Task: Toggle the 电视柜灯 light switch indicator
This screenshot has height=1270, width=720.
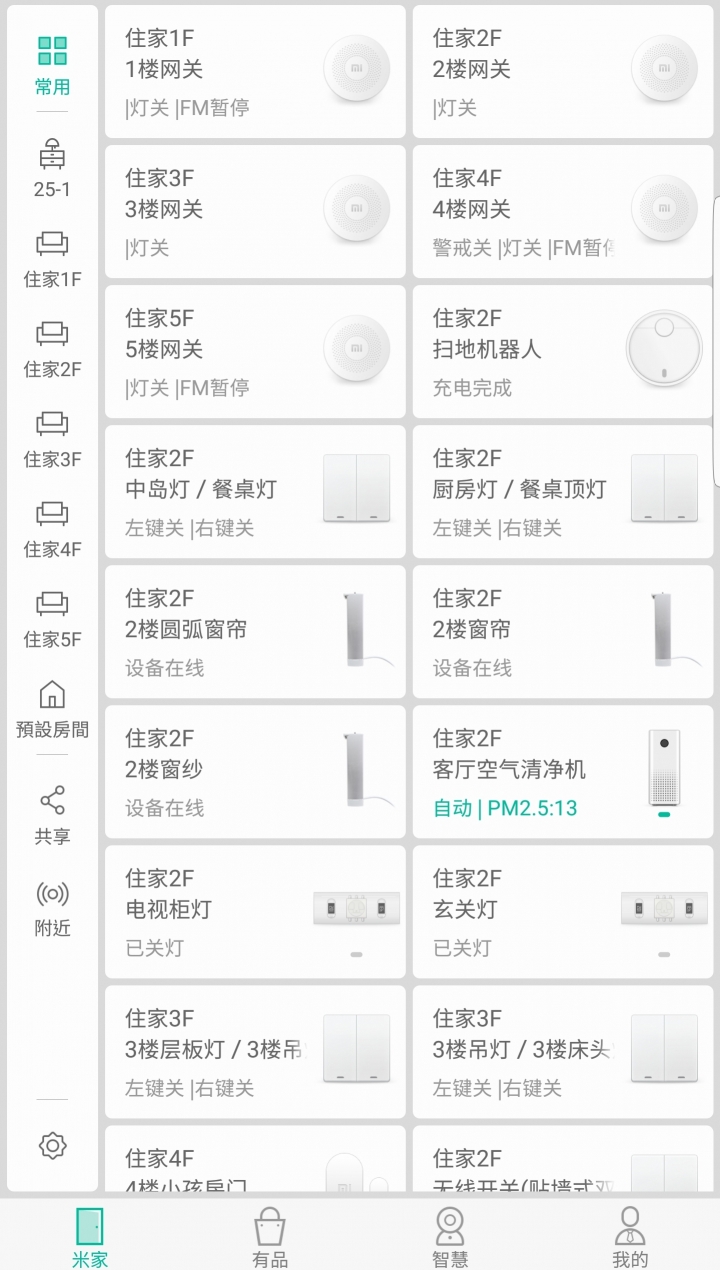Action: 356,954
